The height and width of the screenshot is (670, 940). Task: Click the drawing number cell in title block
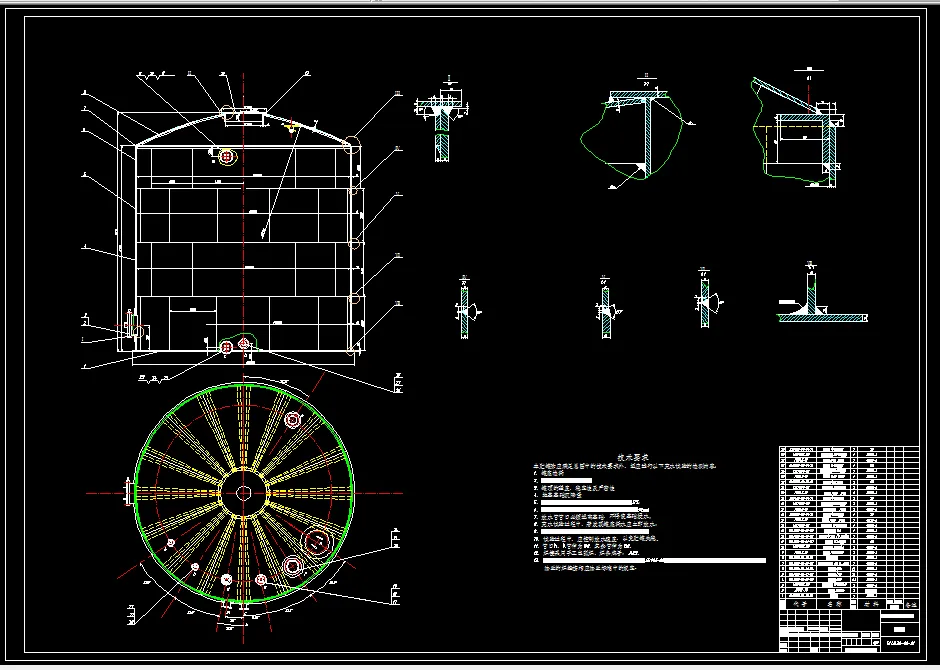click(x=900, y=645)
